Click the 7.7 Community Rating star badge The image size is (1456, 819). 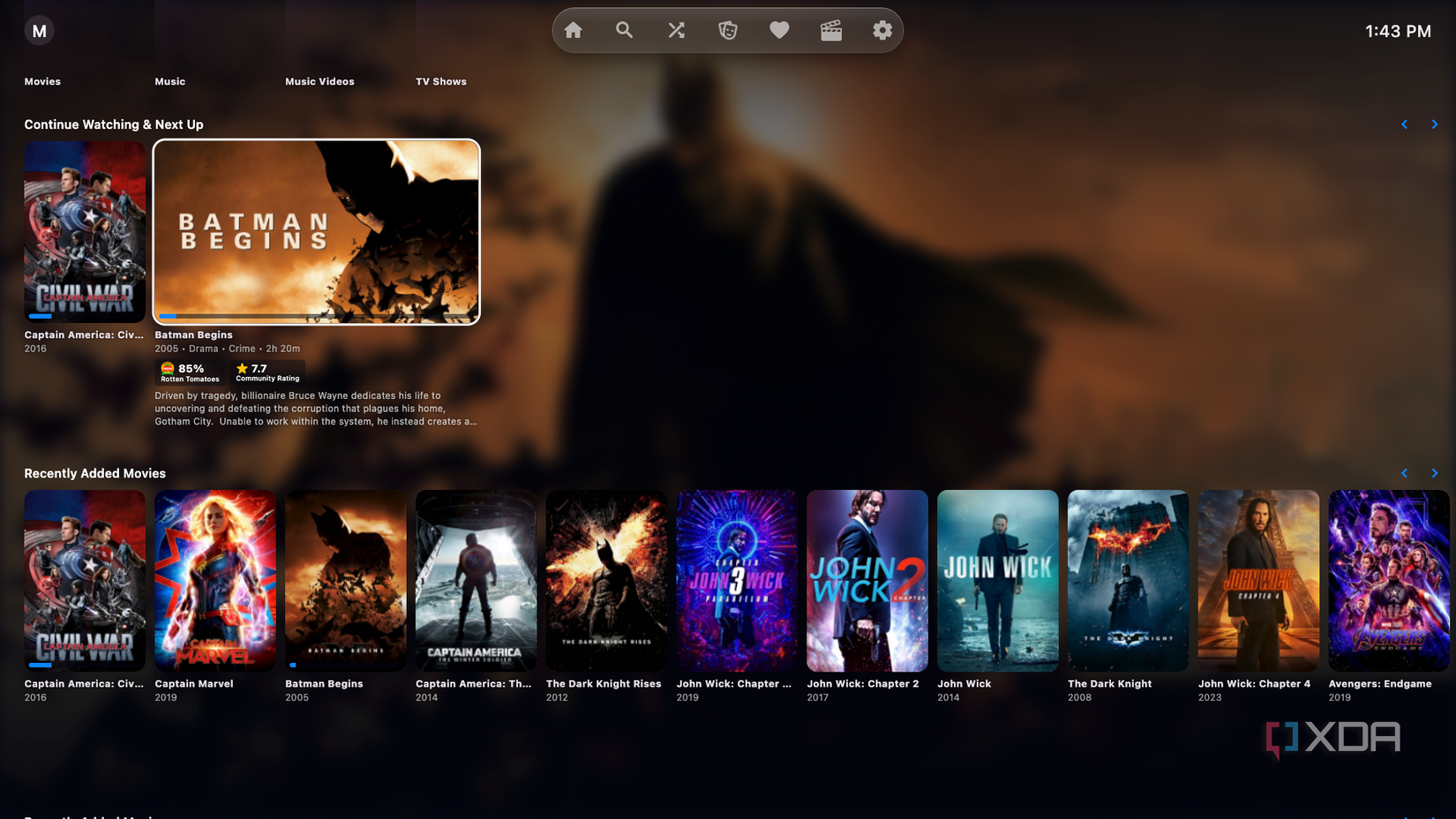coord(267,372)
